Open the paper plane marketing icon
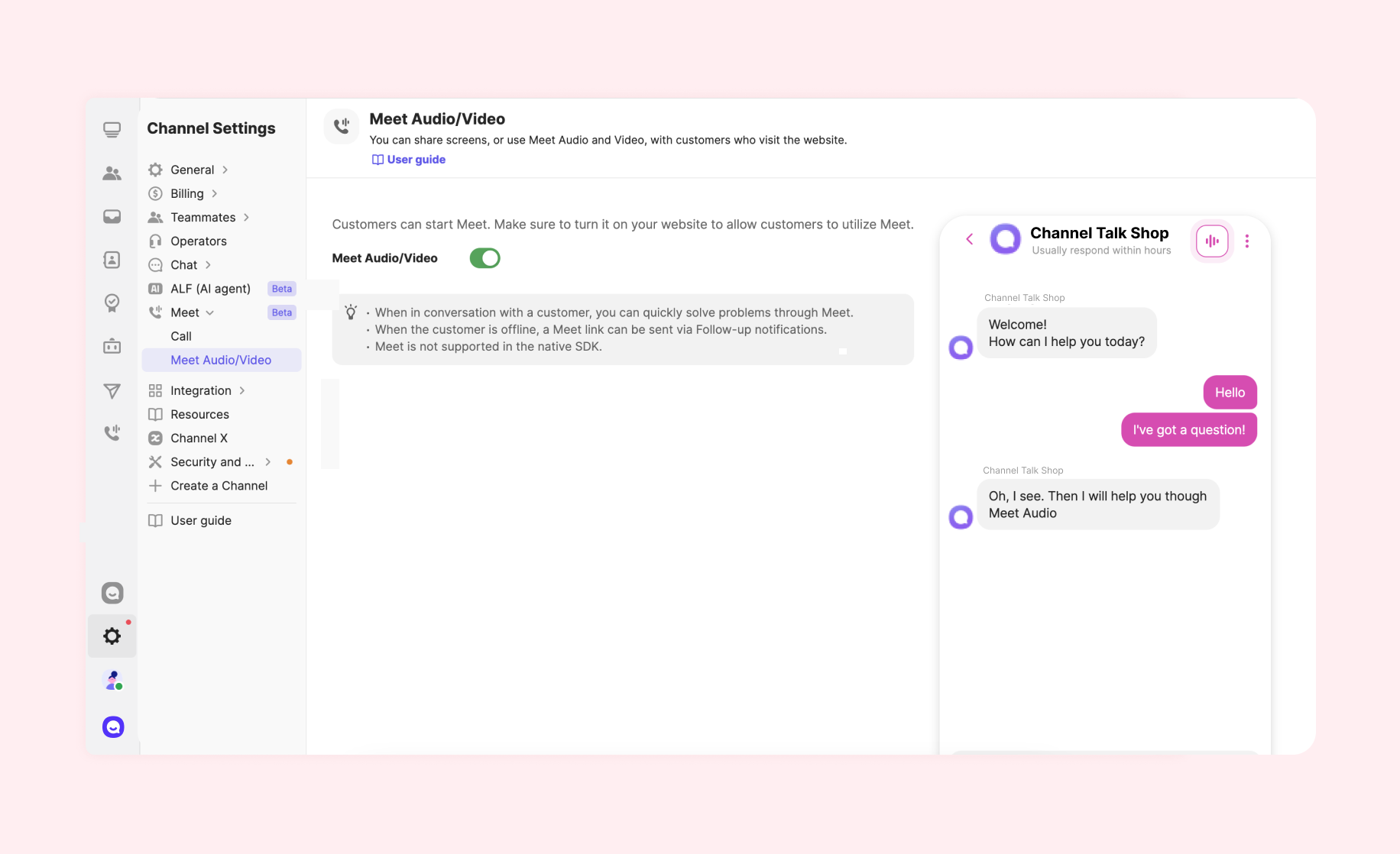Screen dimensions: 1400x854 coord(112,391)
